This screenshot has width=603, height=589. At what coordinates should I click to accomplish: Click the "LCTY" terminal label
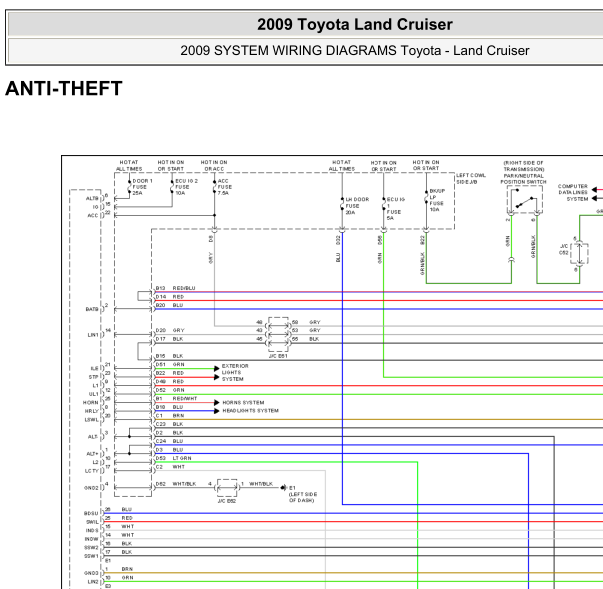92,471
